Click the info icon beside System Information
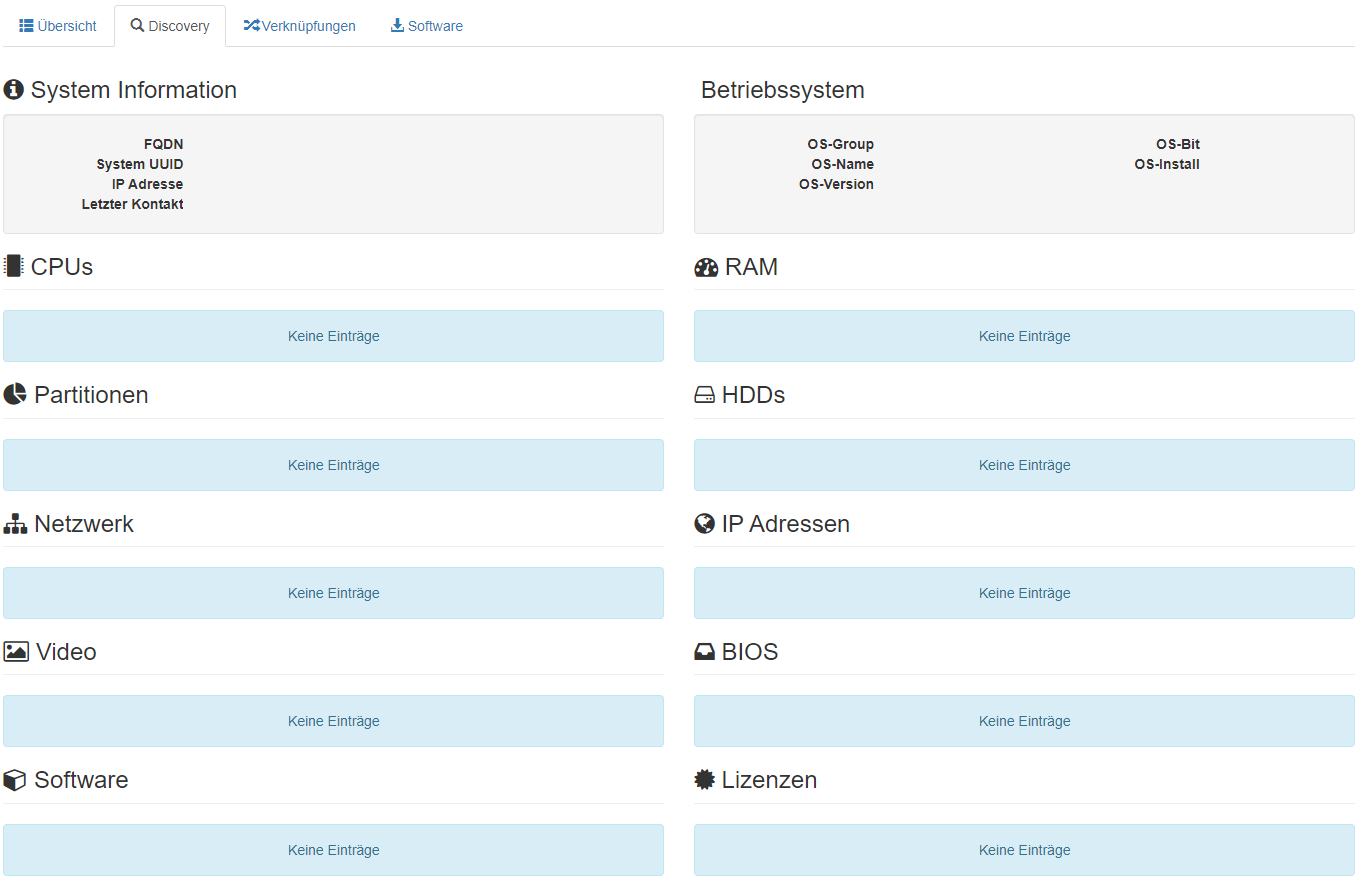The height and width of the screenshot is (887, 1363). click(x=13, y=89)
